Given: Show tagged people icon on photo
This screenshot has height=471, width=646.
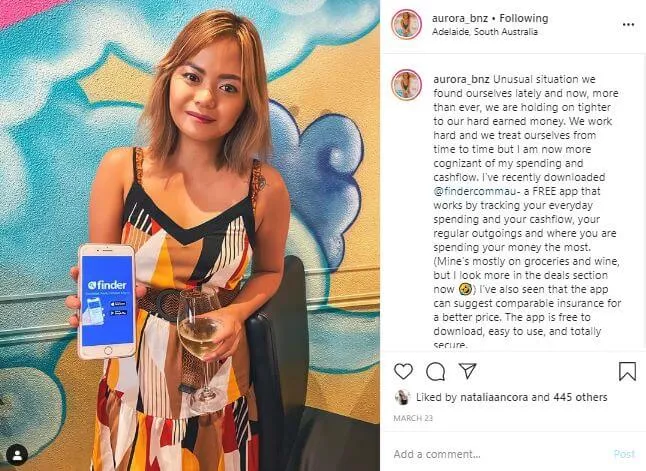Looking at the screenshot, I should (17, 455).
